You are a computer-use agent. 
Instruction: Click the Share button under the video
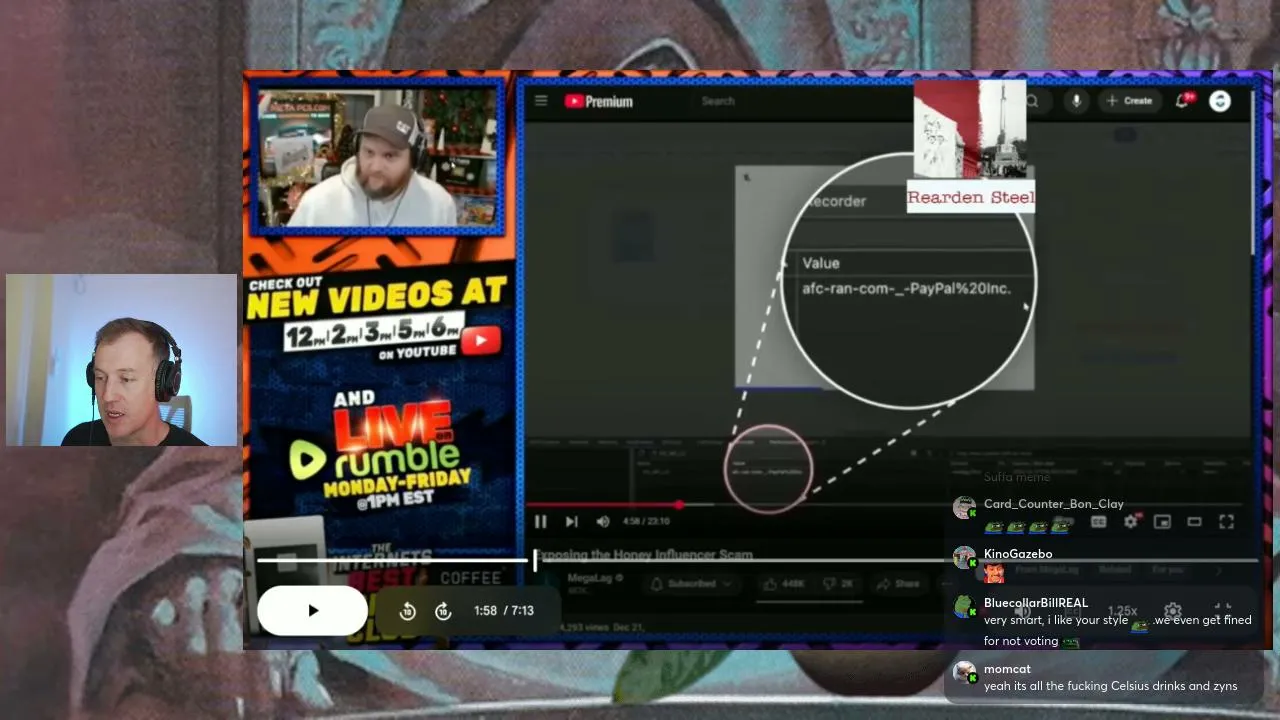point(898,584)
